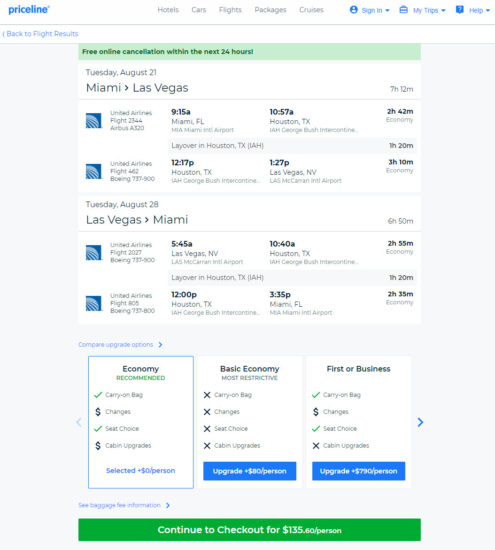Click the United Airlines logo for Flight 2344

[x=94, y=120]
